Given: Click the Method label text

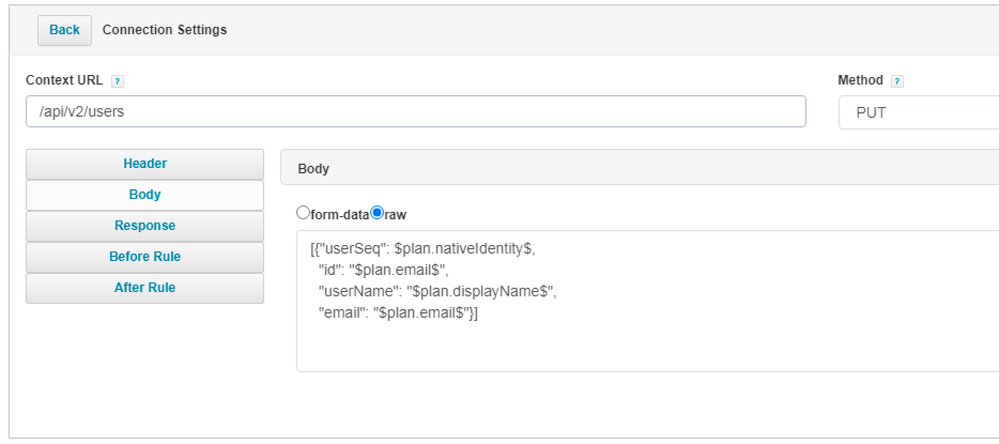Looking at the screenshot, I should [x=860, y=80].
